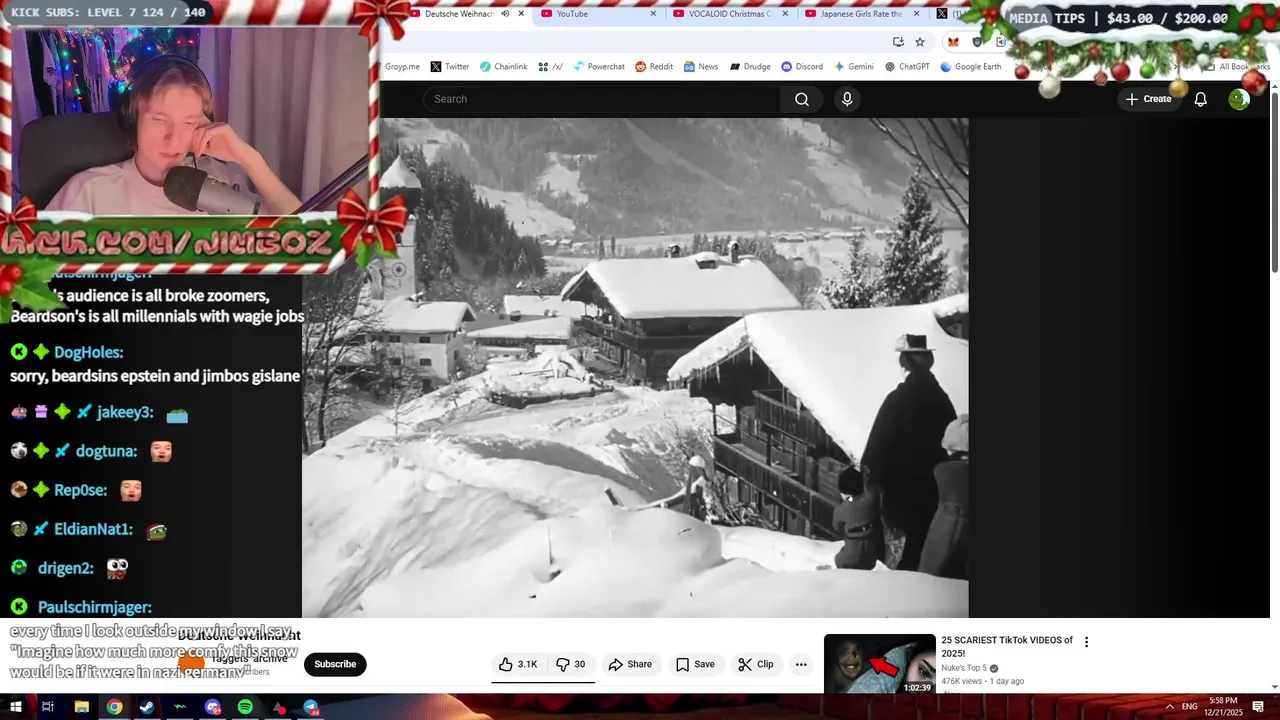
Task: Click the 25 SCARIEST TikTok VIDEOS title
Action: 1007,646
